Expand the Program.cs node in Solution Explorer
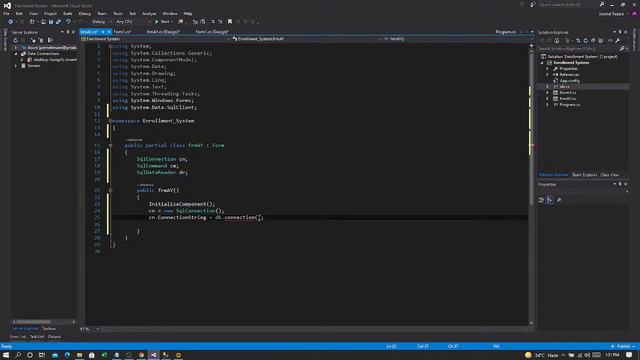This screenshot has width=640, height=360. click(x=548, y=105)
